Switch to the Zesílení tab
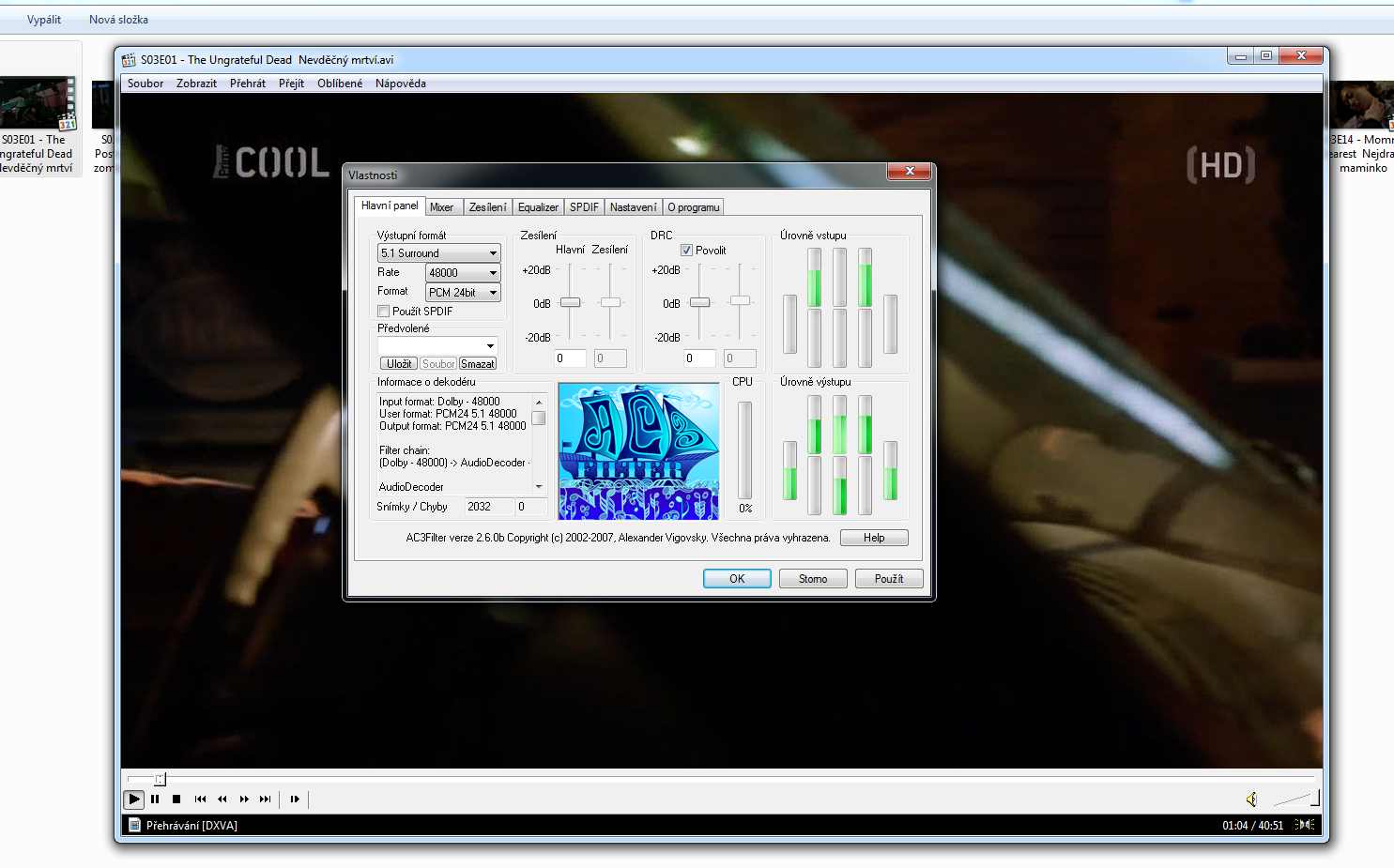The height and width of the screenshot is (868, 1394). click(487, 207)
